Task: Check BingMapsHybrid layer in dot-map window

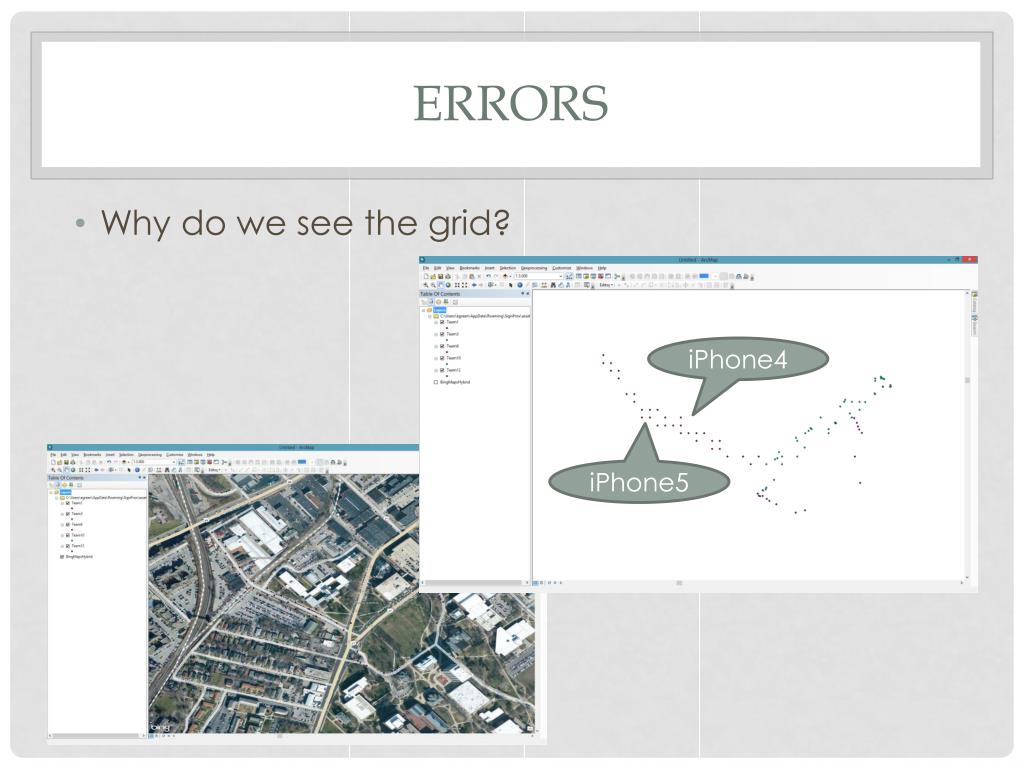Action: coord(436,382)
